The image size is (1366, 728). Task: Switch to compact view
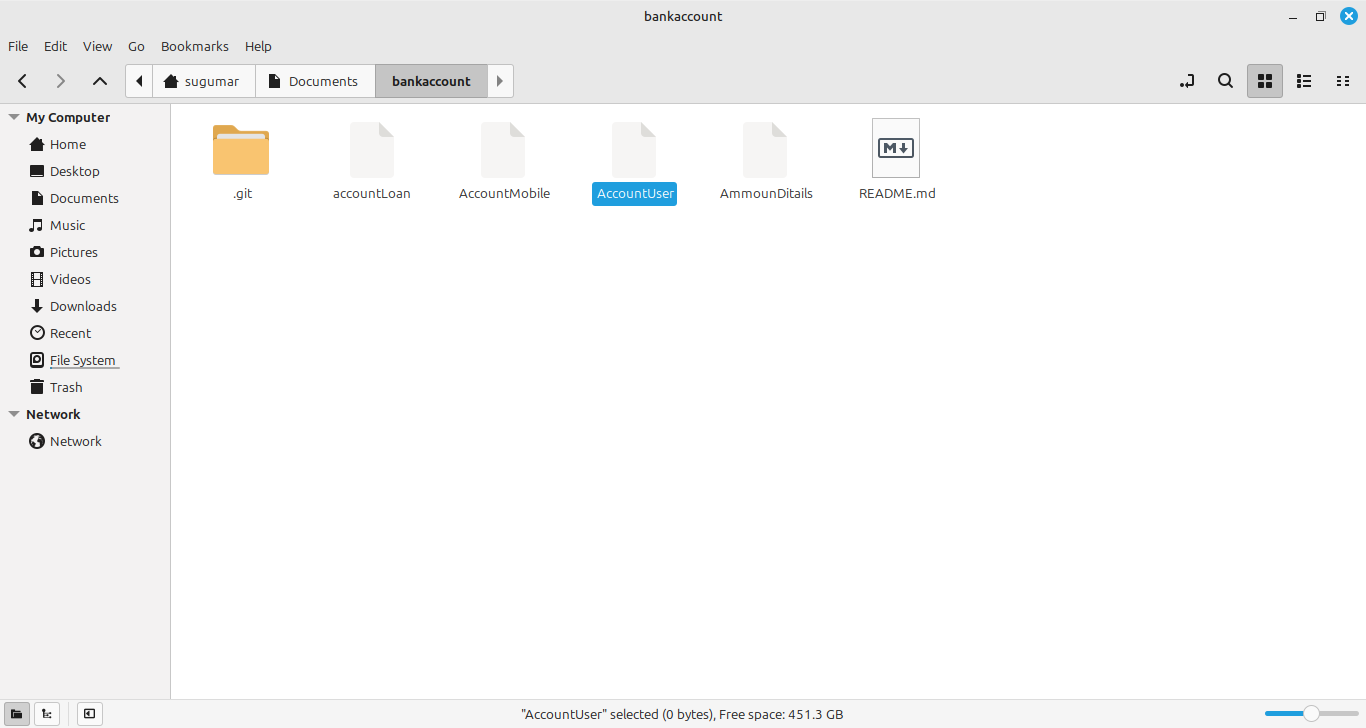tap(1343, 81)
